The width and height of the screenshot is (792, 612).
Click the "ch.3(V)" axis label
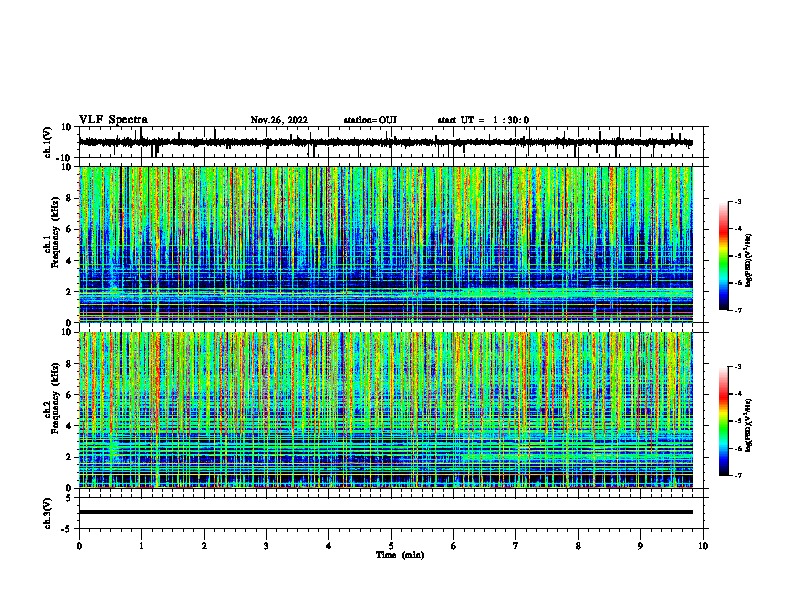click(x=48, y=513)
